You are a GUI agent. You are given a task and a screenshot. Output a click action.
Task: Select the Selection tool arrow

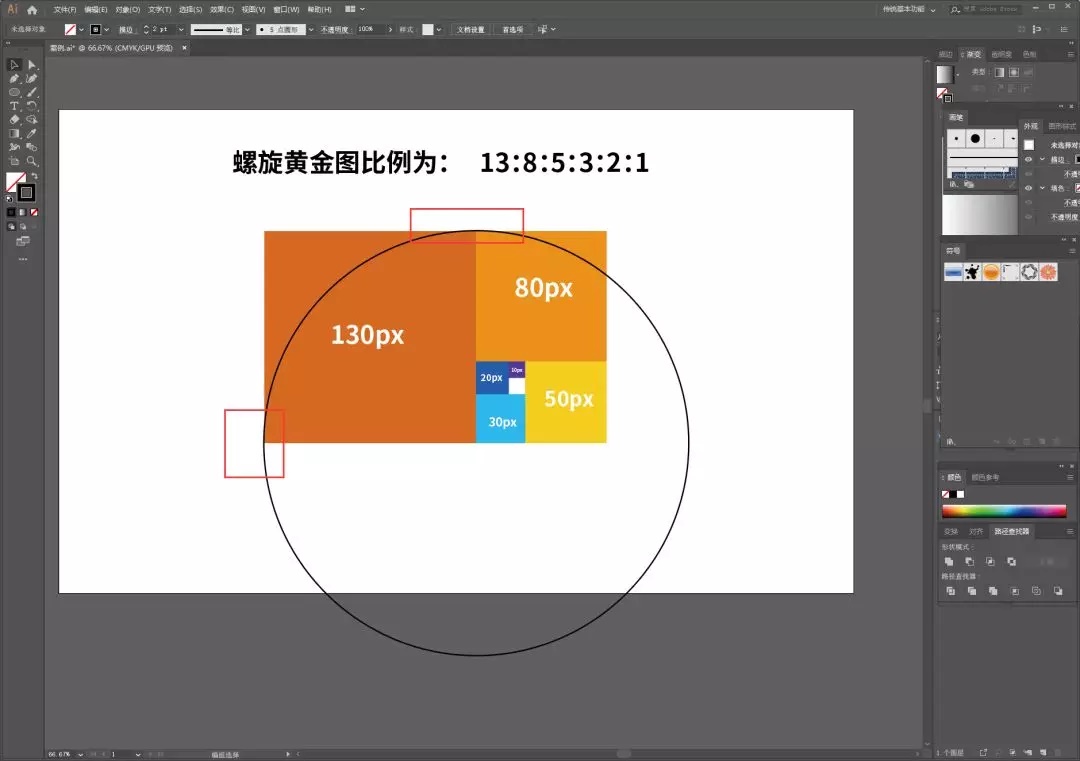point(14,65)
